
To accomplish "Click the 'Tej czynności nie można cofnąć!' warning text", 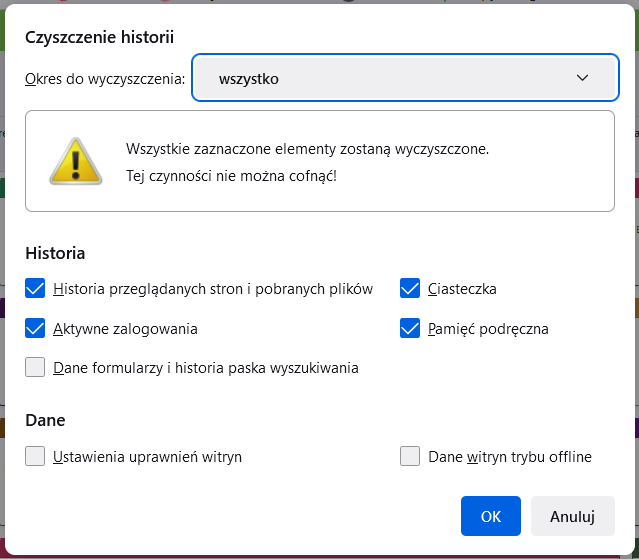I will pos(231,176).
